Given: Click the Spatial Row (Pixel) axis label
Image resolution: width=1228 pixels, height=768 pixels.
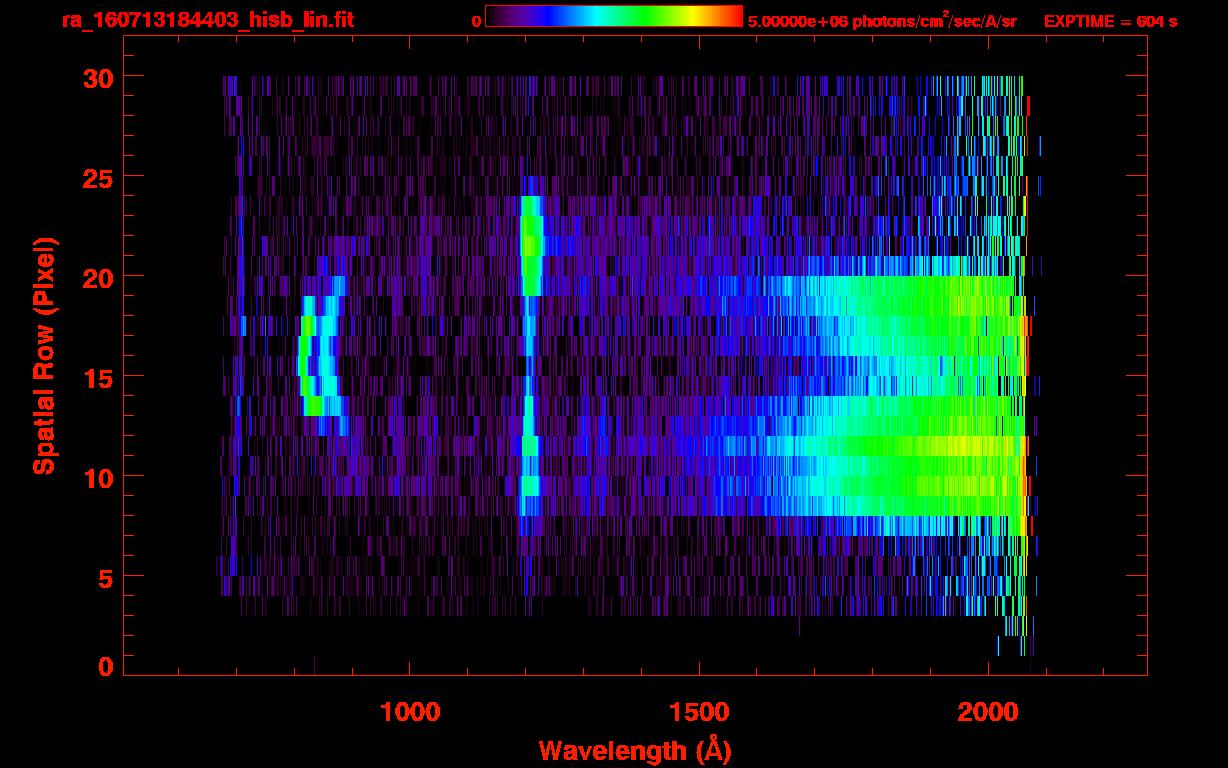Looking at the screenshot, I should (x=44, y=355).
